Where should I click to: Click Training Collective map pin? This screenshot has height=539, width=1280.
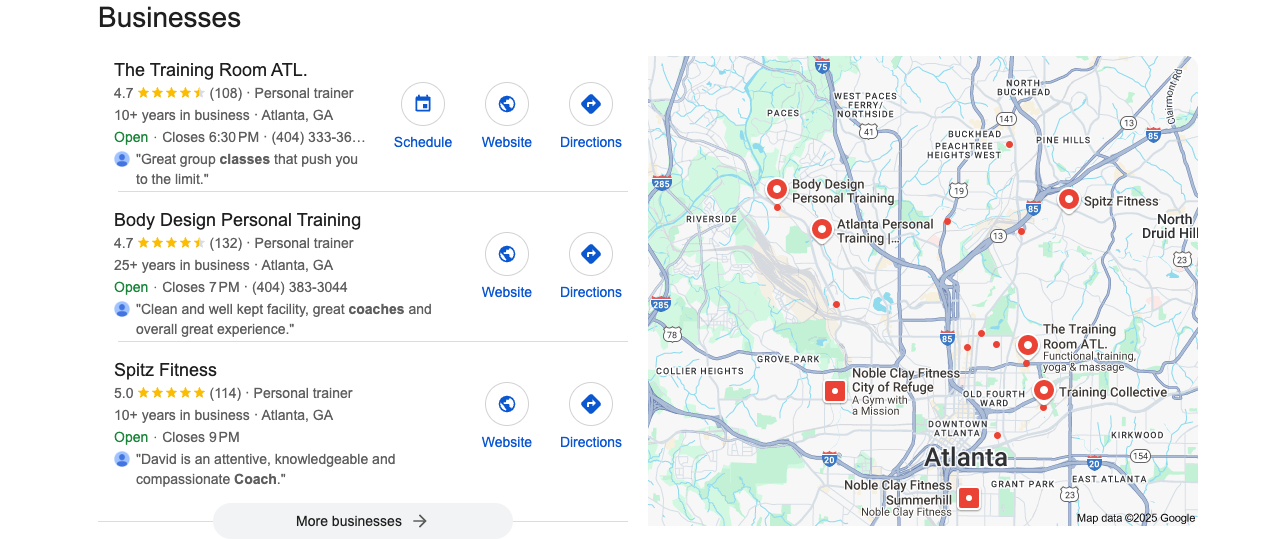(x=1043, y=391)
